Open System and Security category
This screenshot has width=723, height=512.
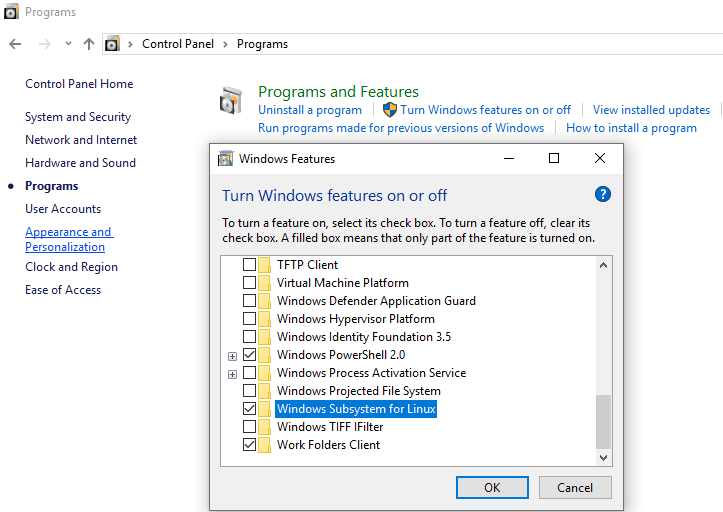78,117
